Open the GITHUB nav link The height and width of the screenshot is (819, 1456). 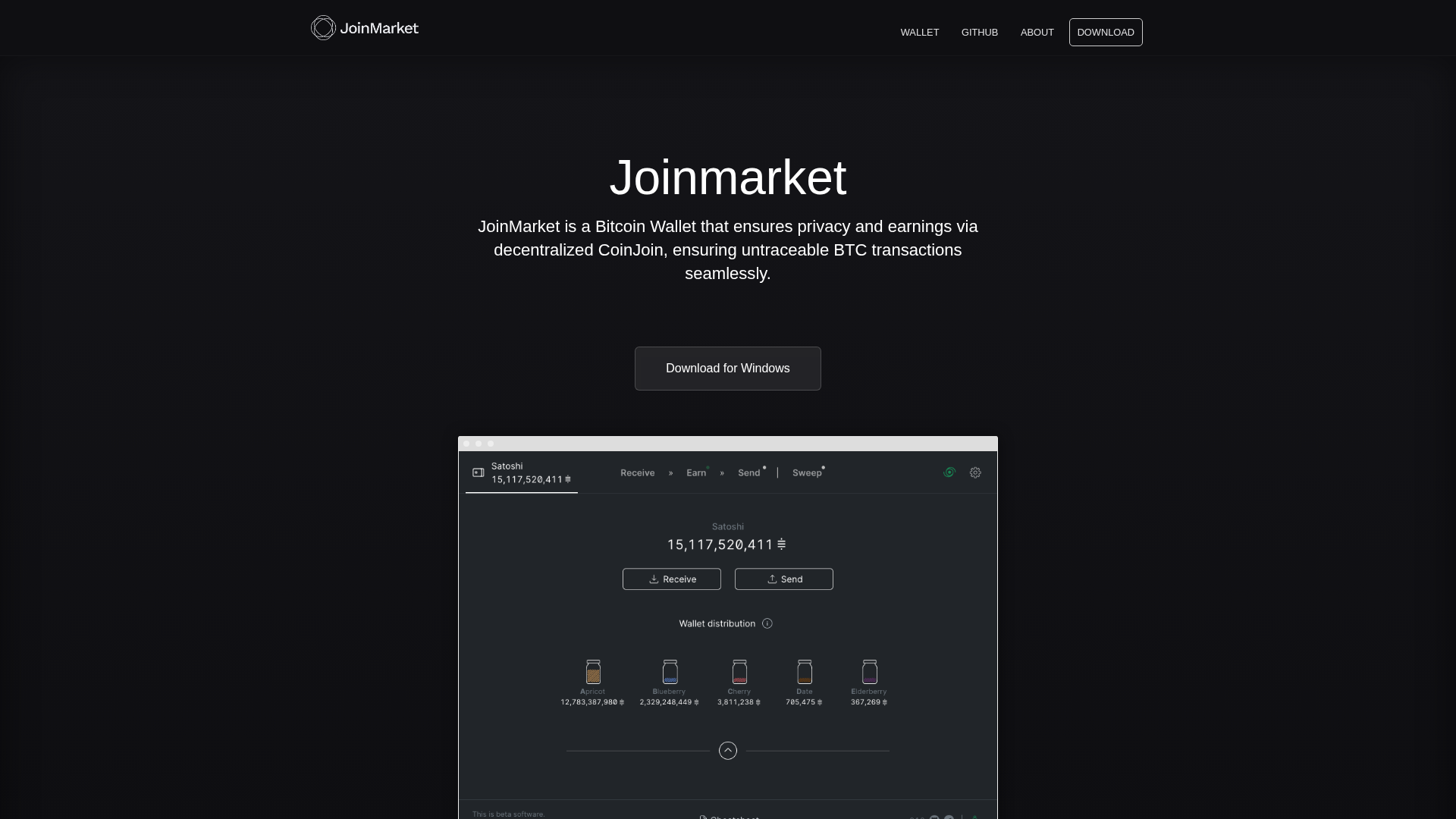coord(979,33)
